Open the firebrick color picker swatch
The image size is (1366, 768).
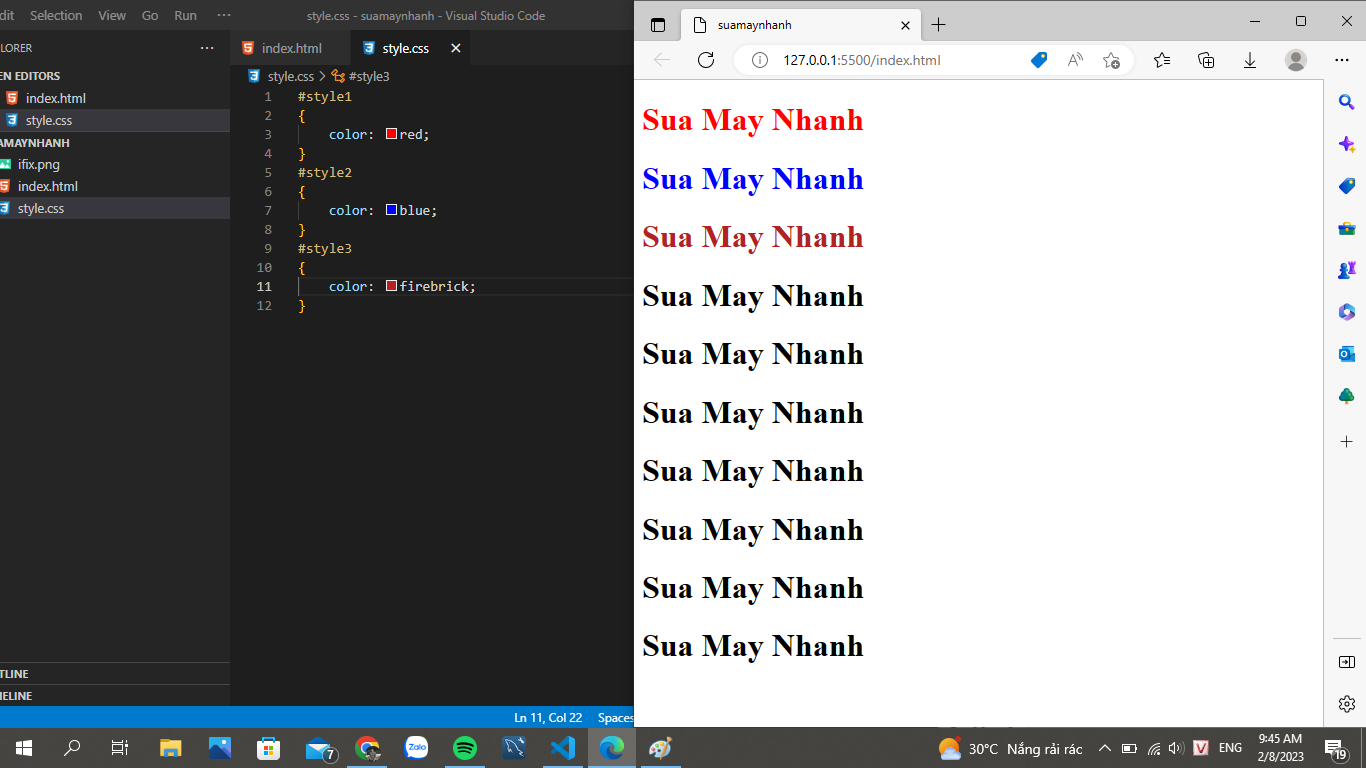point(392,286)
